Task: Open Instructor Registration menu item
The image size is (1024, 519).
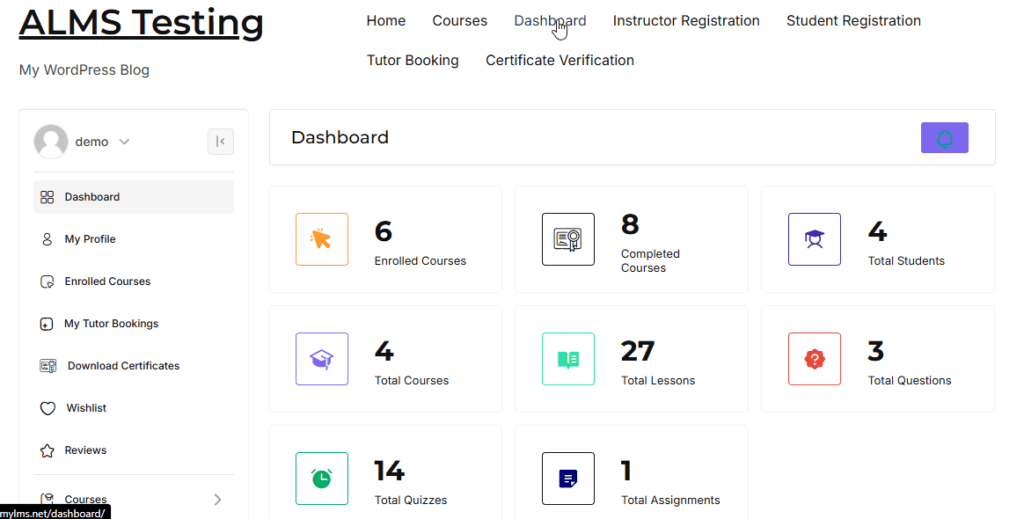Action: click(x=686, y=21)
